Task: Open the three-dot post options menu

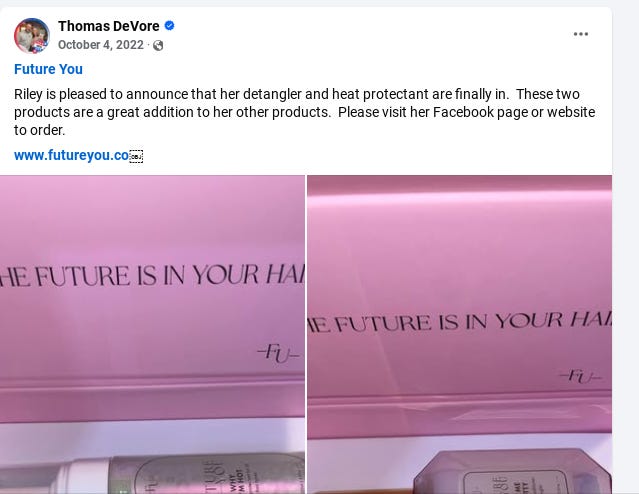Action: (x=580, y=34)
